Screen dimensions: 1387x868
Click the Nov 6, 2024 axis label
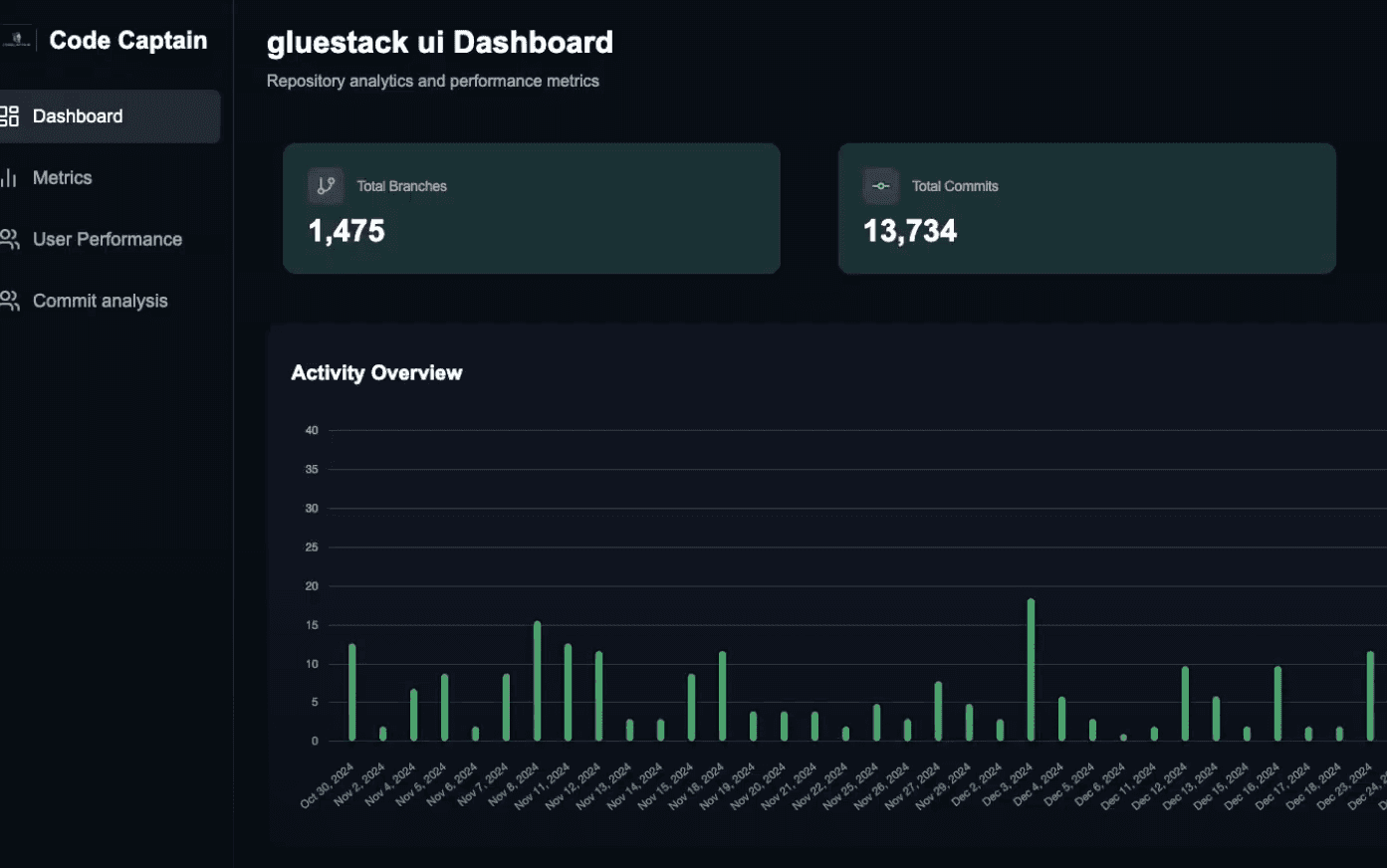(x=453, y=784)
